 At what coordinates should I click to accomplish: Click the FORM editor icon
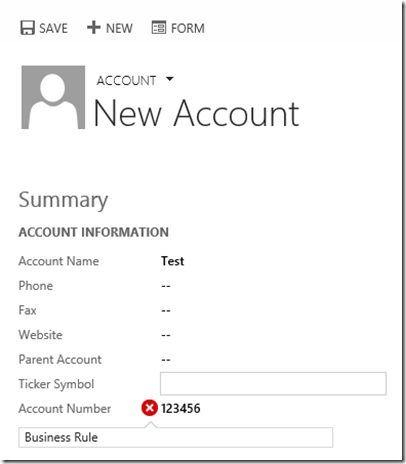(x=159, y=27)
